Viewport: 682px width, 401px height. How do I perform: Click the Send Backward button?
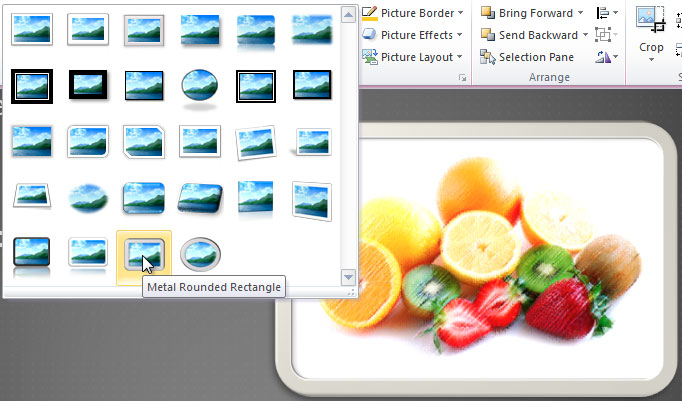click(x=528, y=35)
